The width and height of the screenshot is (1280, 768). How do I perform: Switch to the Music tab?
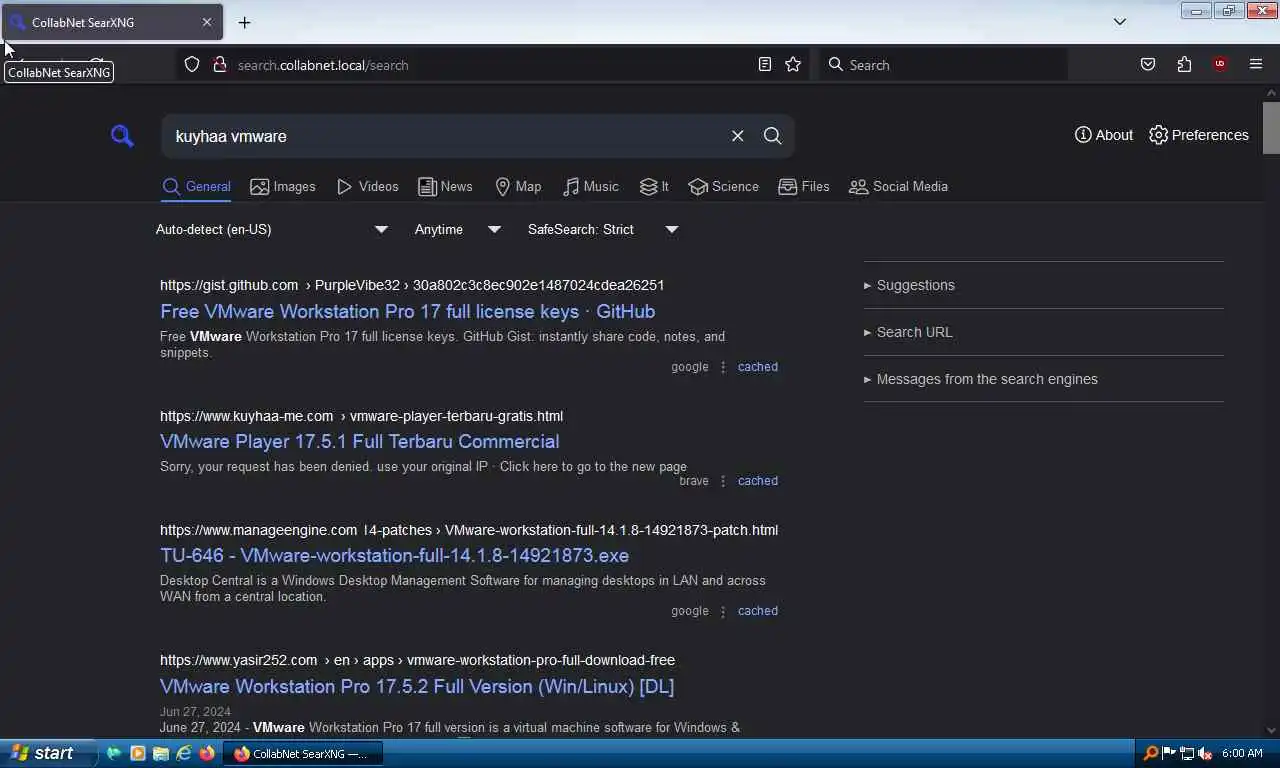coord(590,187)
